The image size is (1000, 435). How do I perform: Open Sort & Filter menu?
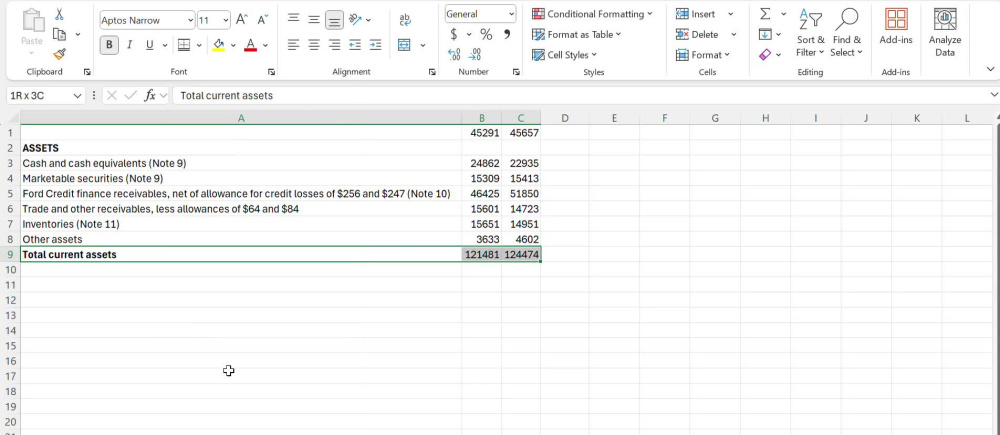pyautogui.click(x=811, y=33)
